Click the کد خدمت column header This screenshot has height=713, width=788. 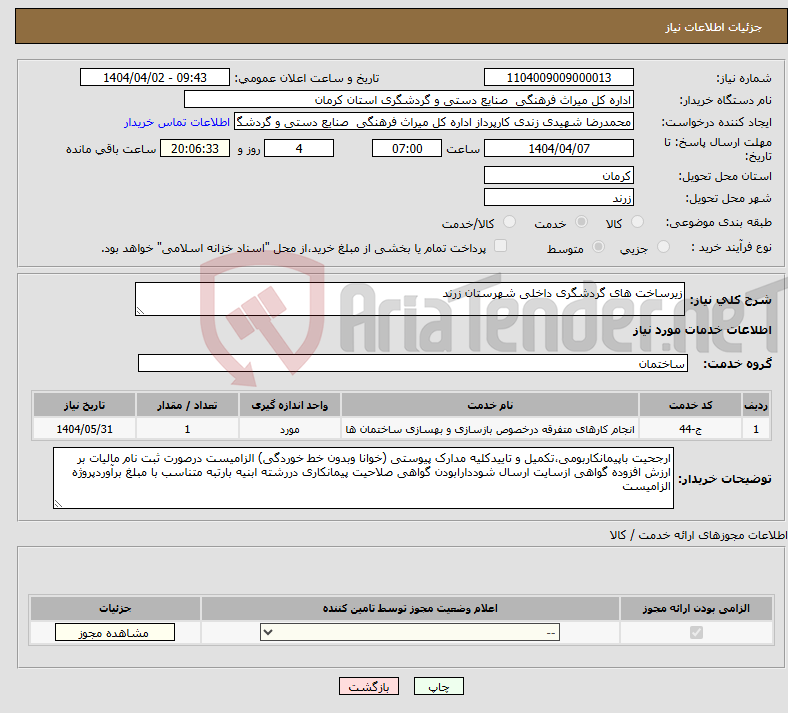tap(691, 405)
